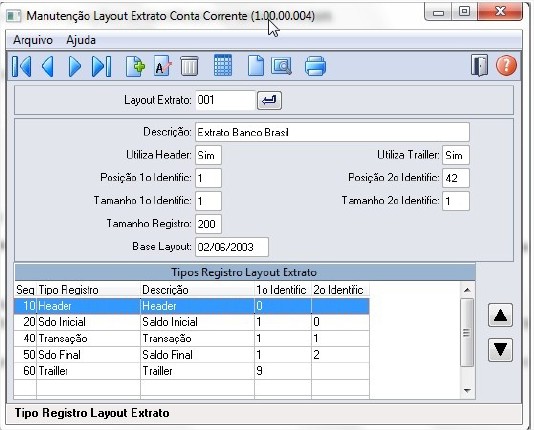The height and width of the screenshot is (430, 534).
Task: Click the edit record icon
Action: [162, 66]
